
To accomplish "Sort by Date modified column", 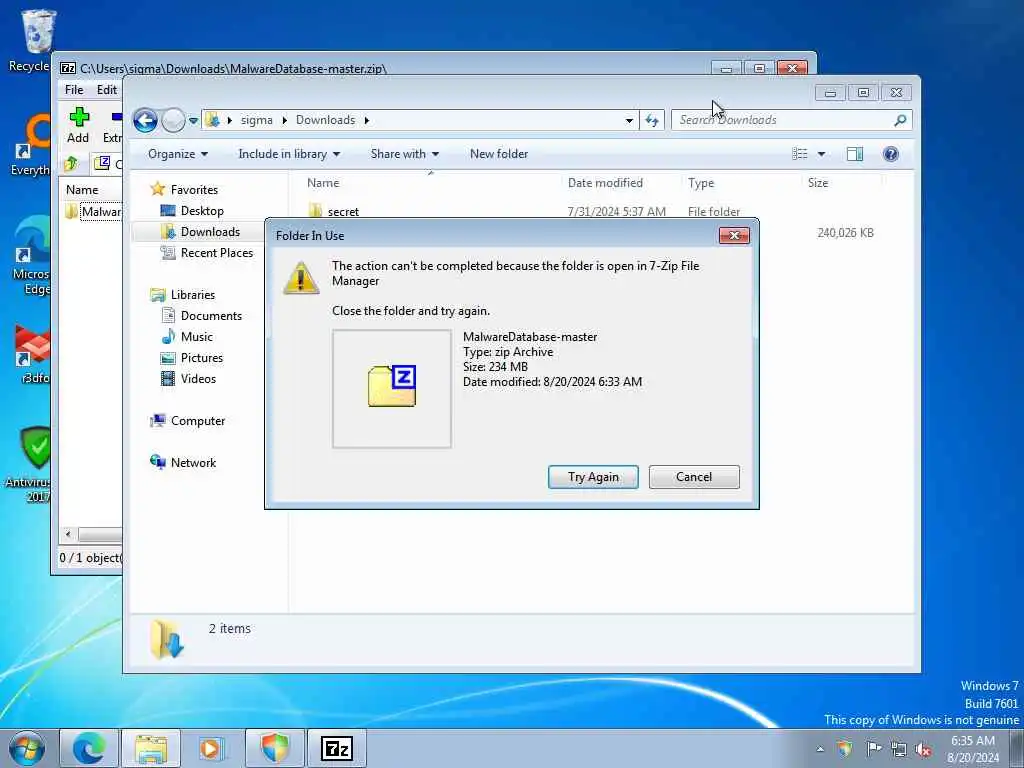I will coord(605,183).
